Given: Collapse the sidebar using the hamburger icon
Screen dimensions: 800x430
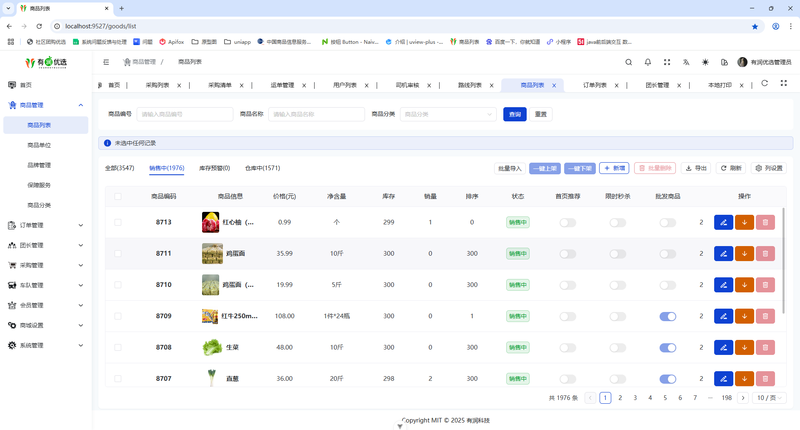Looking at the screenshot, I should coord(107,62).
